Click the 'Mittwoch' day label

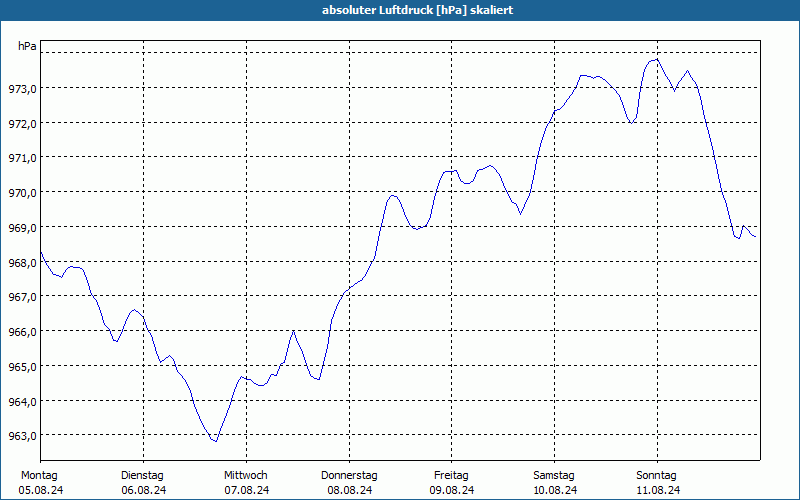(x=246, y=476)
